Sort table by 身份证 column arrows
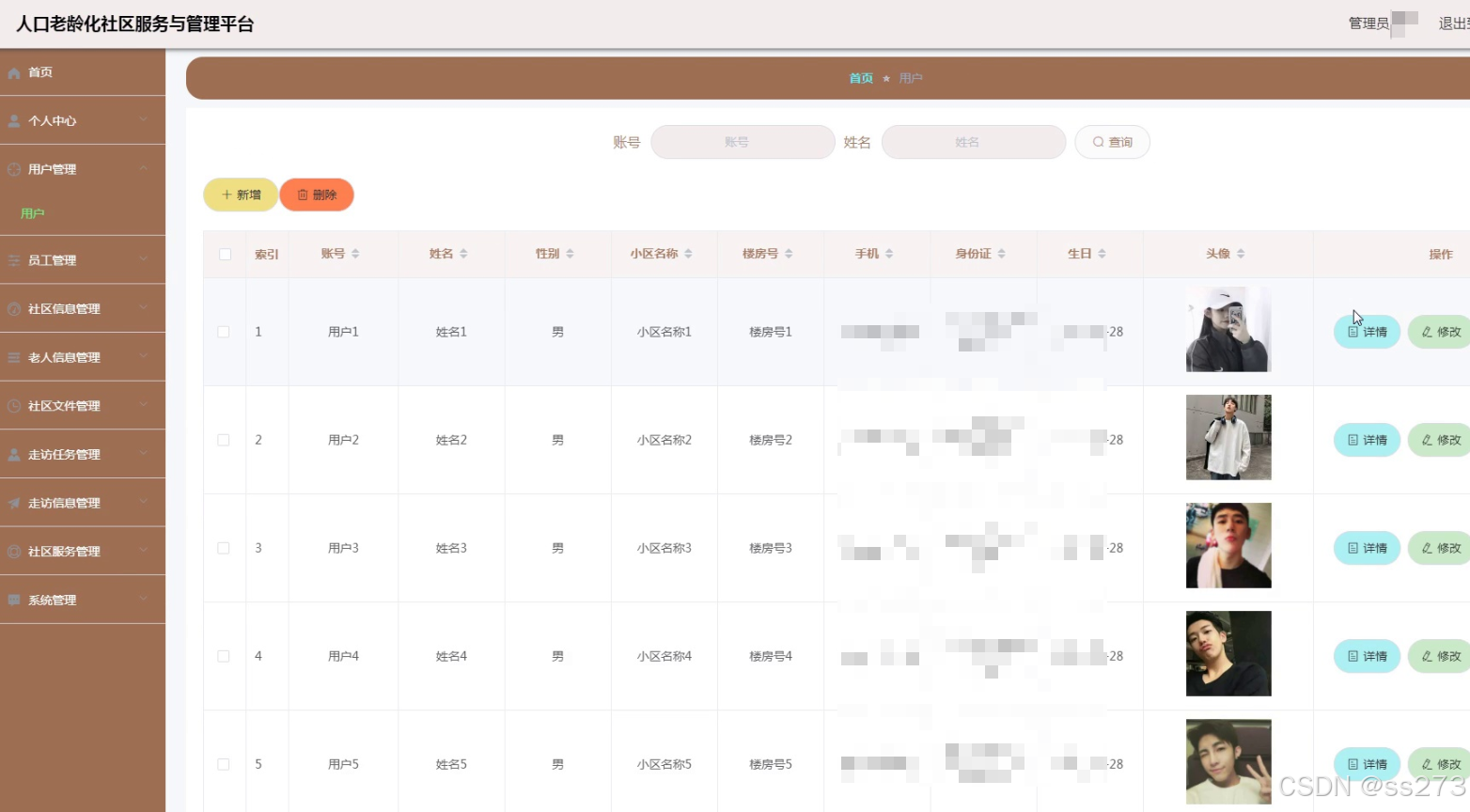Screen dimensions: 1470x812 1001,254
